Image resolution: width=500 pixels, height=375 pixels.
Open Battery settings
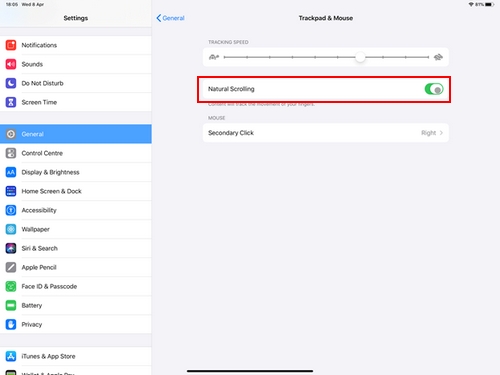76,305
